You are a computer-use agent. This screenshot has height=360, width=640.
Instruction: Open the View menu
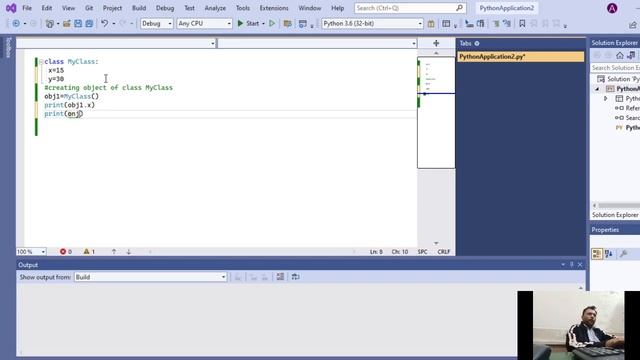(69, 8)
